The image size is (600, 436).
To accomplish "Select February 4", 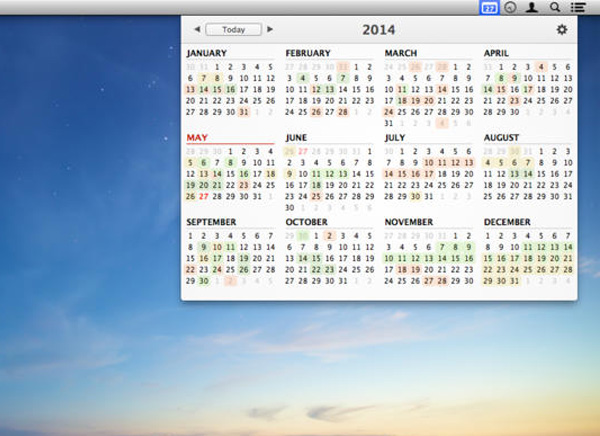I will [x=303, y=78].
